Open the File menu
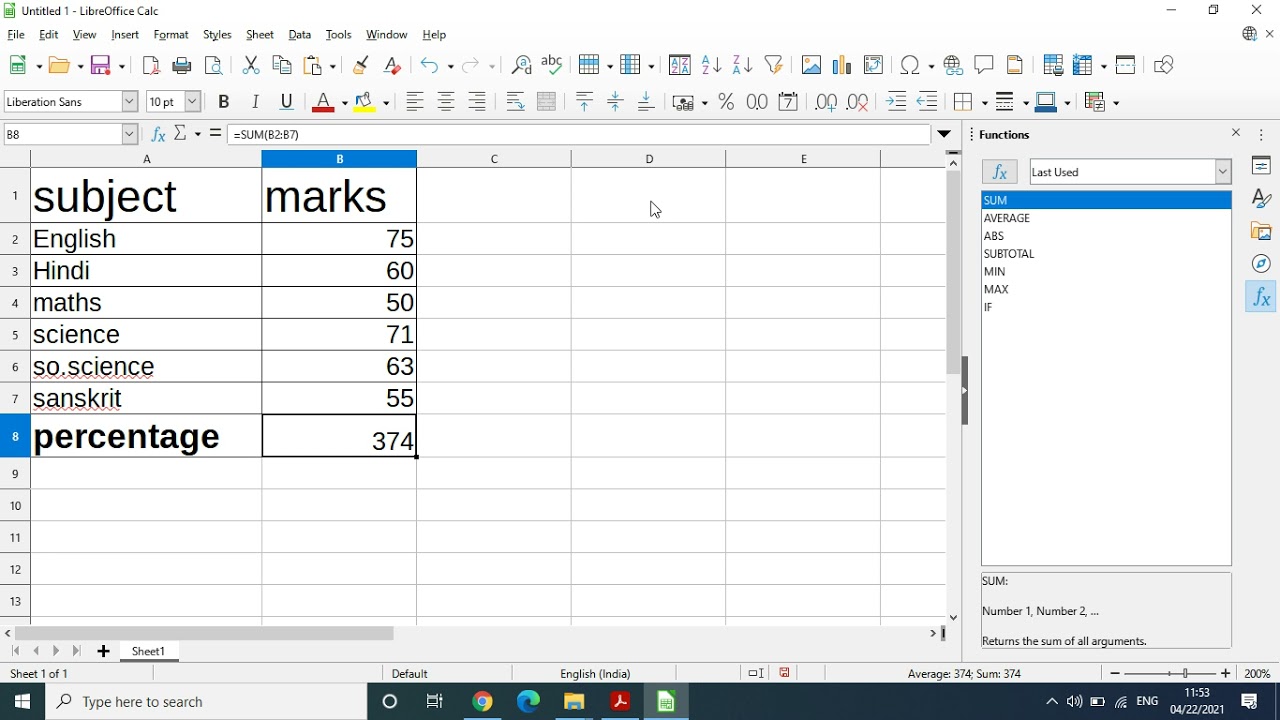 coord(16,35)
